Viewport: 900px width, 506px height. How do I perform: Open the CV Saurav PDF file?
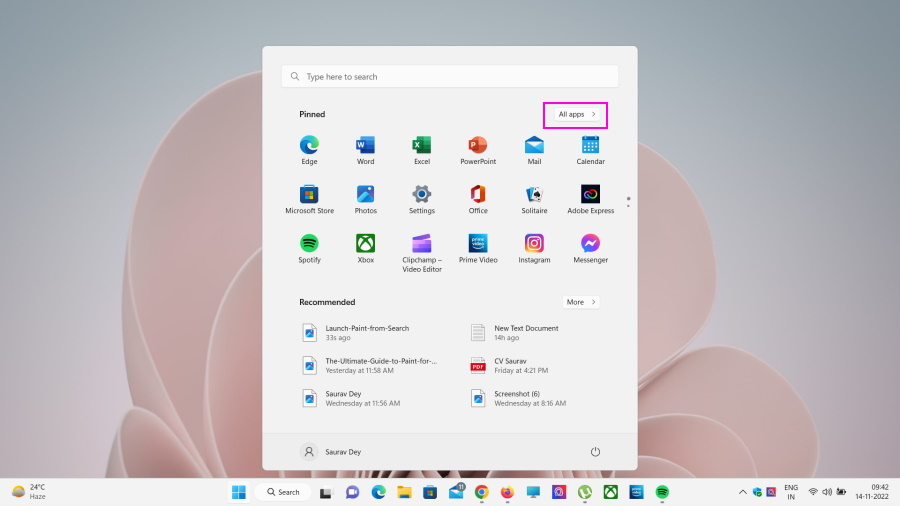[x=515, y=365]
